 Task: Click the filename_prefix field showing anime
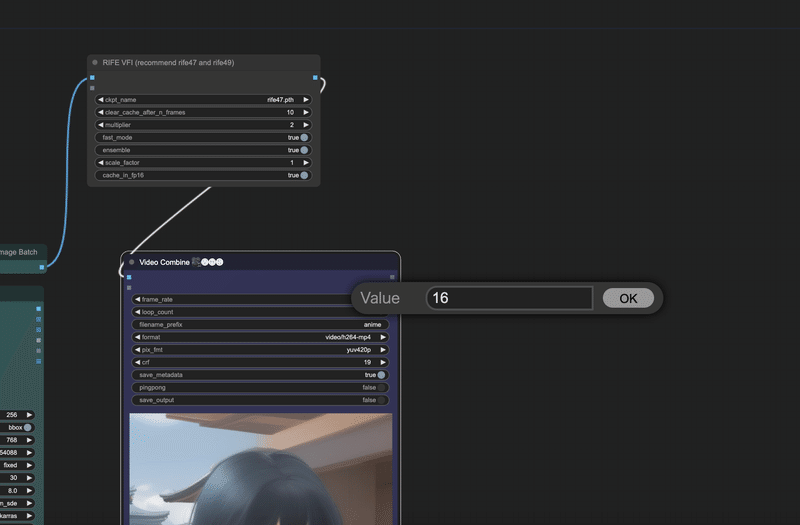260,324
